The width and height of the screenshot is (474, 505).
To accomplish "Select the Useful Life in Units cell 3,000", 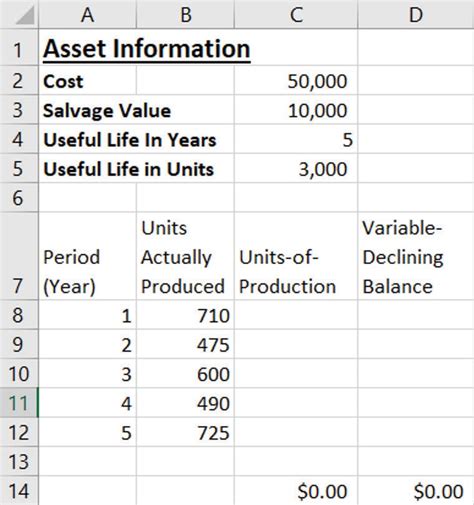I will tap(296, 168).
